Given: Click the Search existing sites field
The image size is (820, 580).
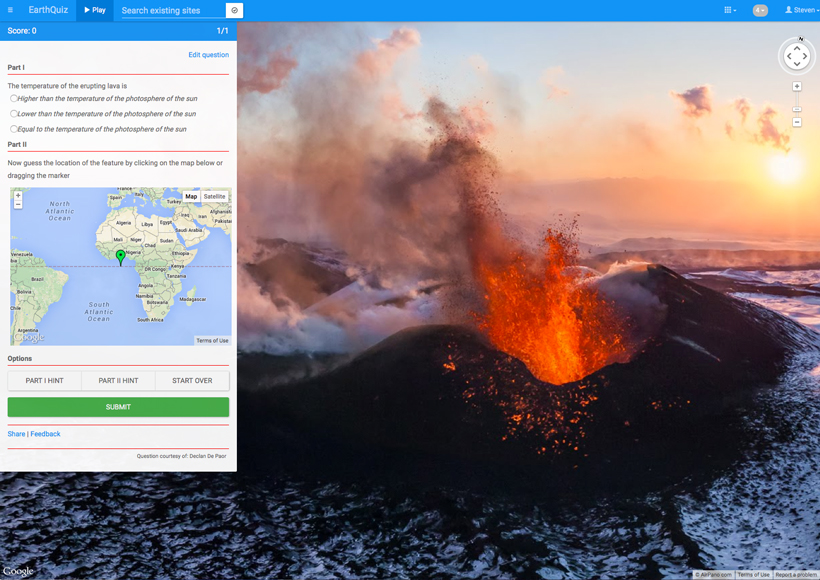Looking at the screenshot, I should [172, 10].
